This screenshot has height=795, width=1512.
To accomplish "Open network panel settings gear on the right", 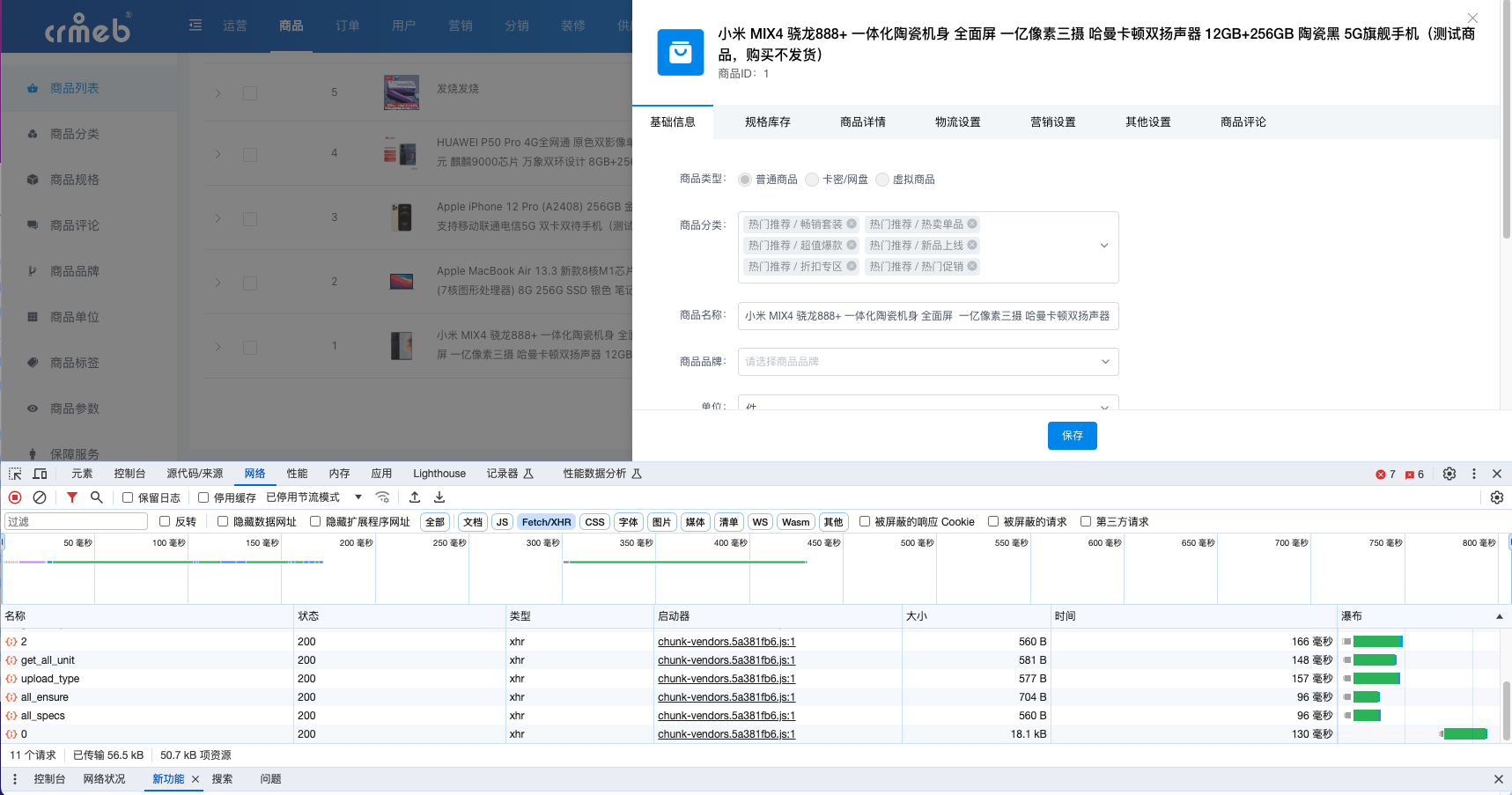I will [1497, 497].
